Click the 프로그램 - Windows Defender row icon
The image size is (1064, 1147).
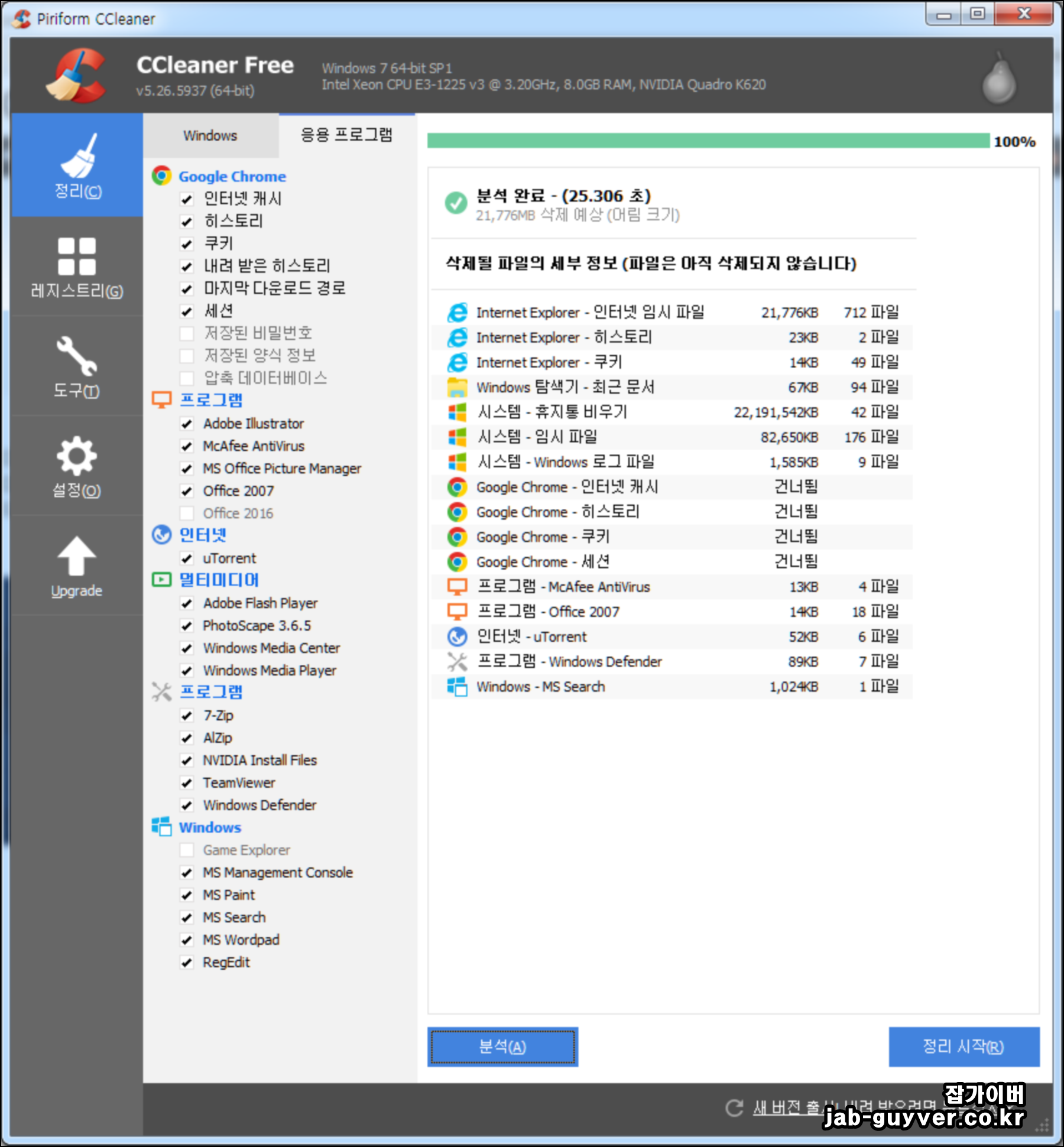pos(457,661)
